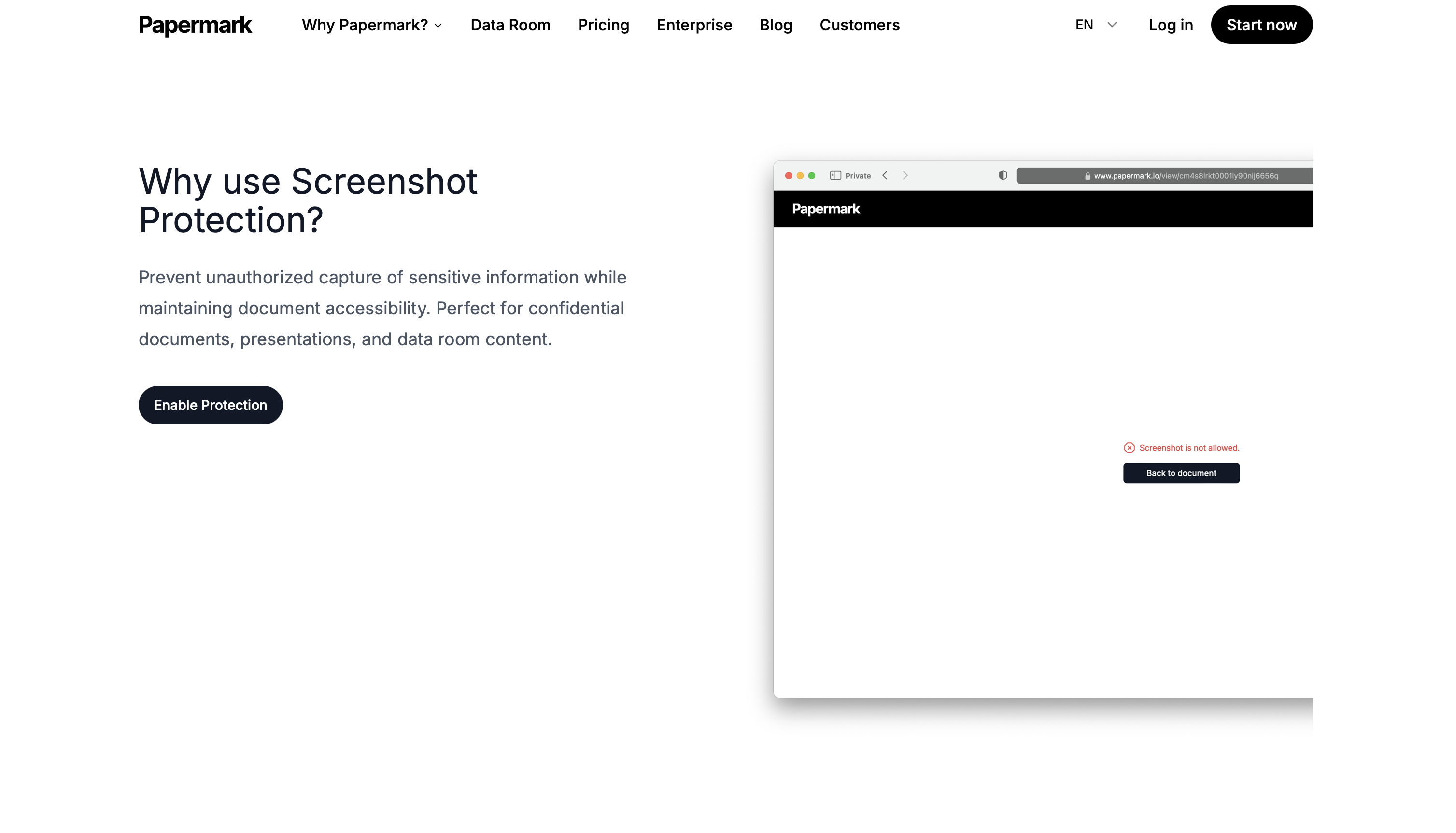Open the Enterprise menu link
The height and width of the screenshot is (833, 1456).
(x=694, y=25)
